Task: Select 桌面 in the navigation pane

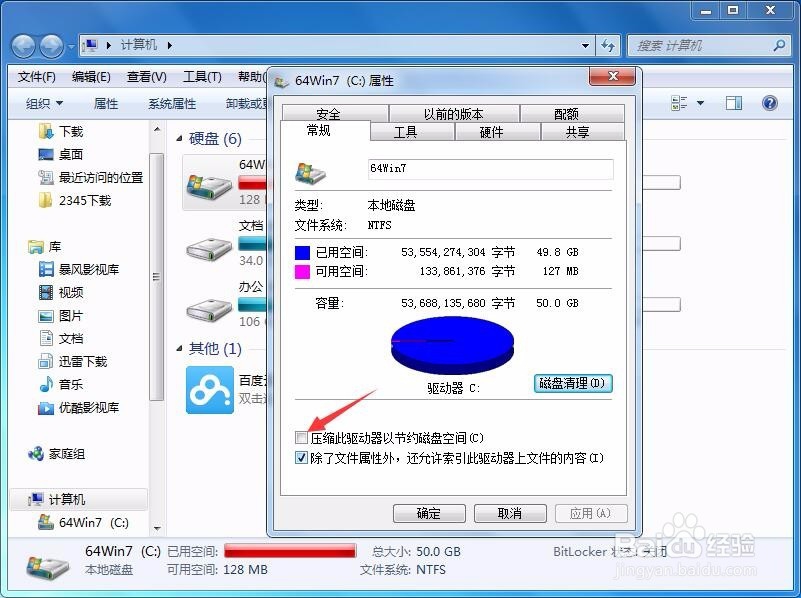Action: click(61, 154)
